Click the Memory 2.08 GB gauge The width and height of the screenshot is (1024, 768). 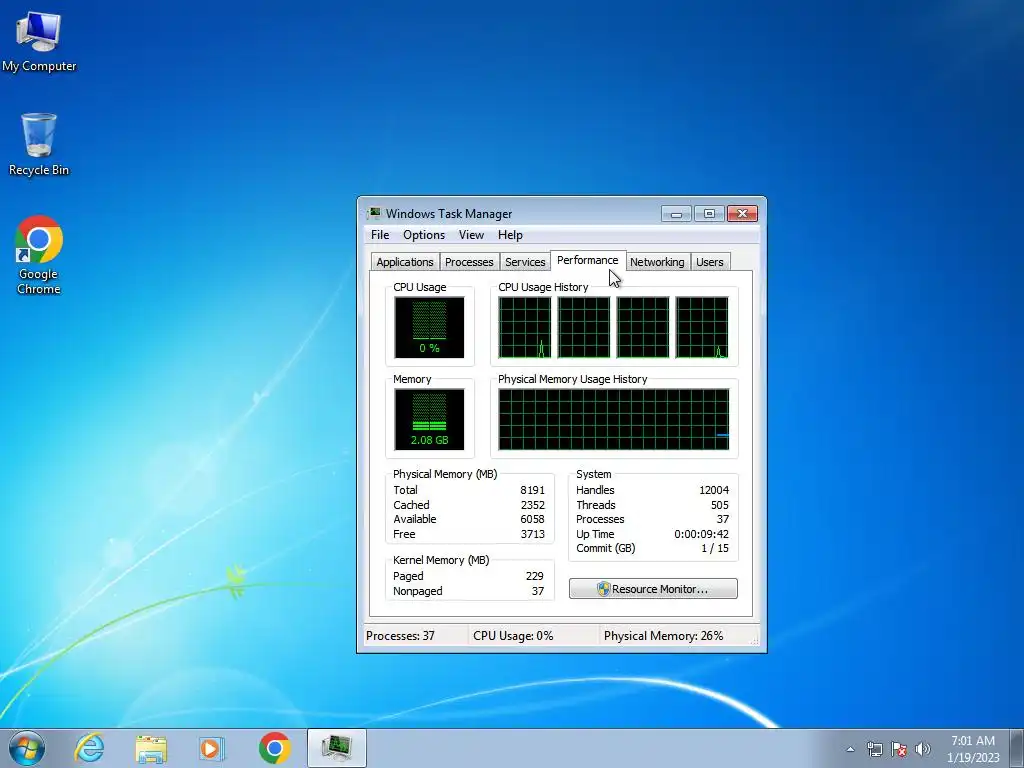click(429, 419)
